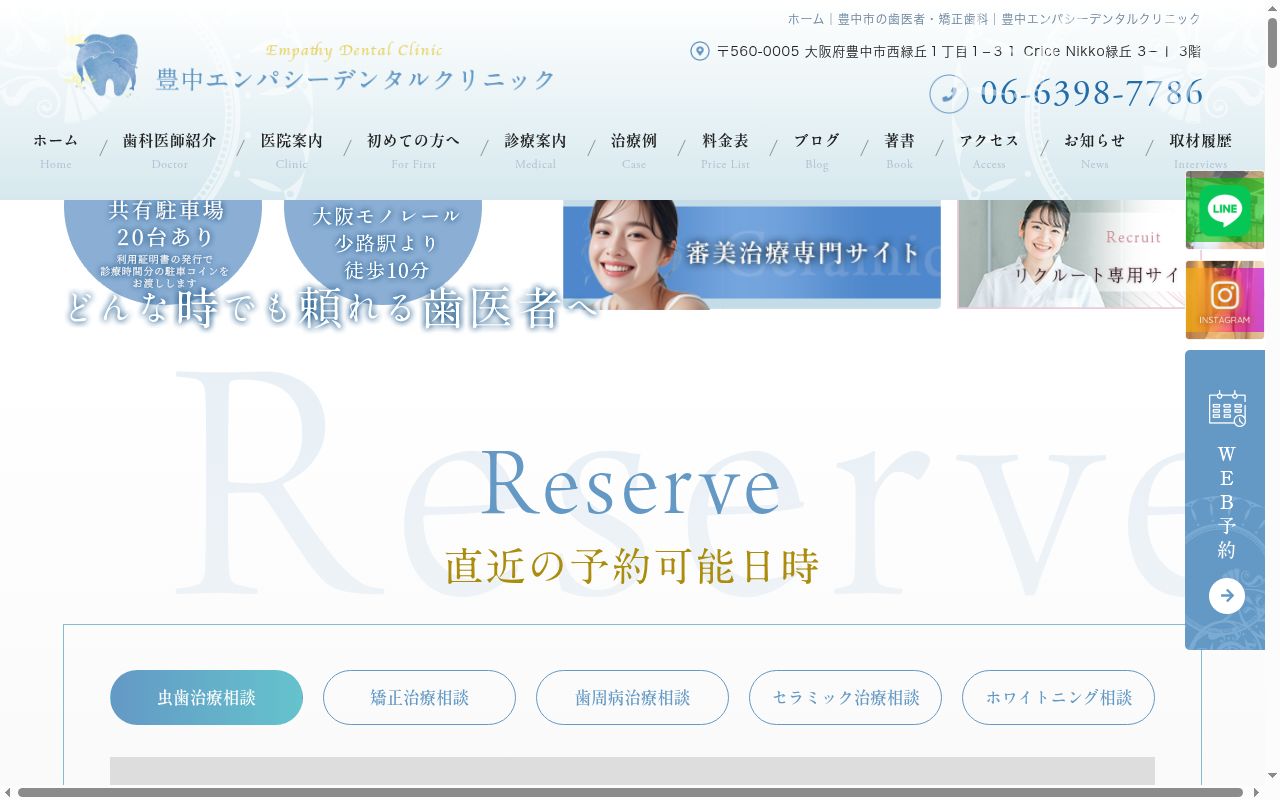Click the 直近の予約可能日時 heading
The height and width of the screenshot is (800, 1280).
(x=632, y=566)
